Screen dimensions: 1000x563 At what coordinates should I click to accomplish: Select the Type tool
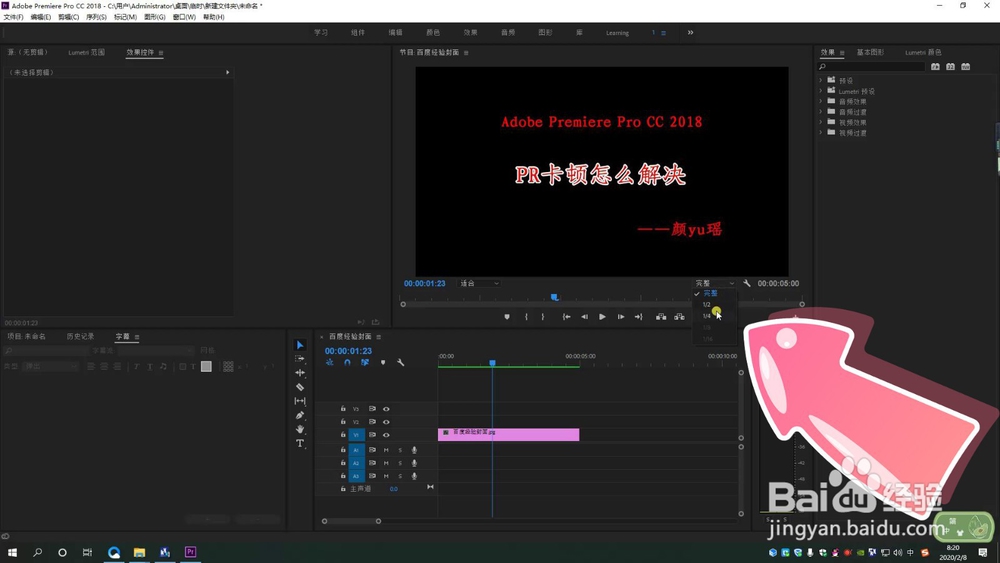point(300,443)
